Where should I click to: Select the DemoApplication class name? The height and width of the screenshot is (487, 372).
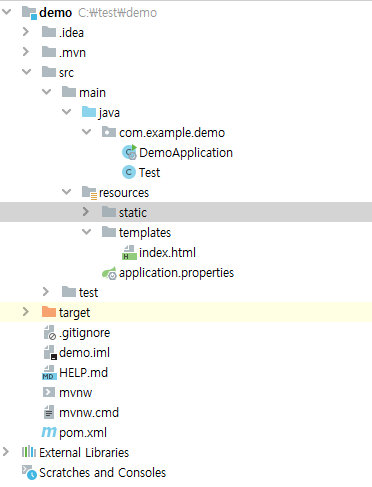click(186, 153)
